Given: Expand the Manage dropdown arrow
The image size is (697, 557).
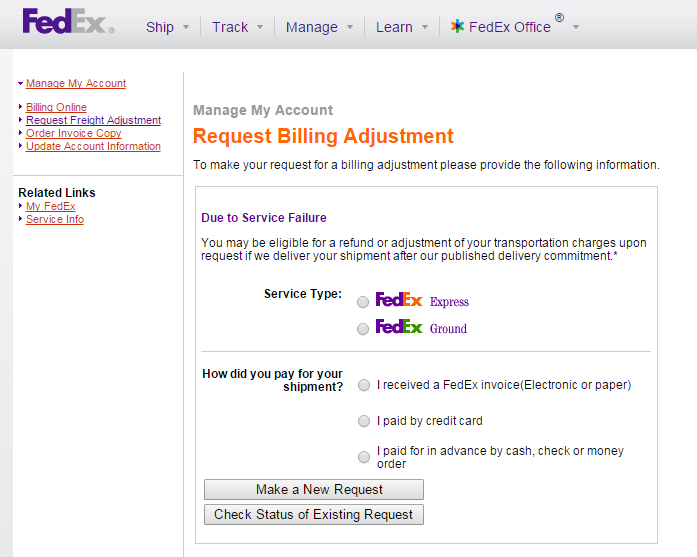Looking at the screenshot, I should (350, 27).
